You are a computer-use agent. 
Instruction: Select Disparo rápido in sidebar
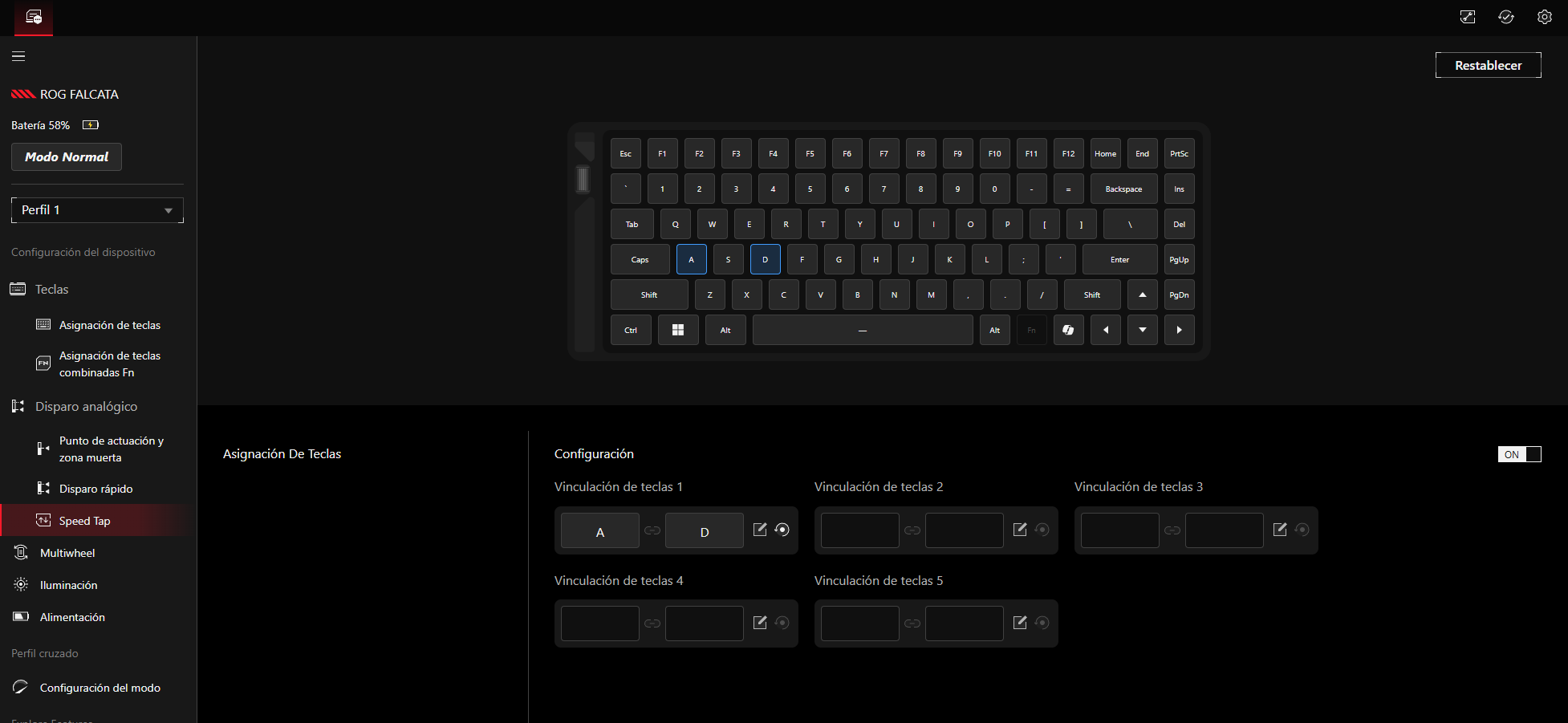(x=95, y=489)
